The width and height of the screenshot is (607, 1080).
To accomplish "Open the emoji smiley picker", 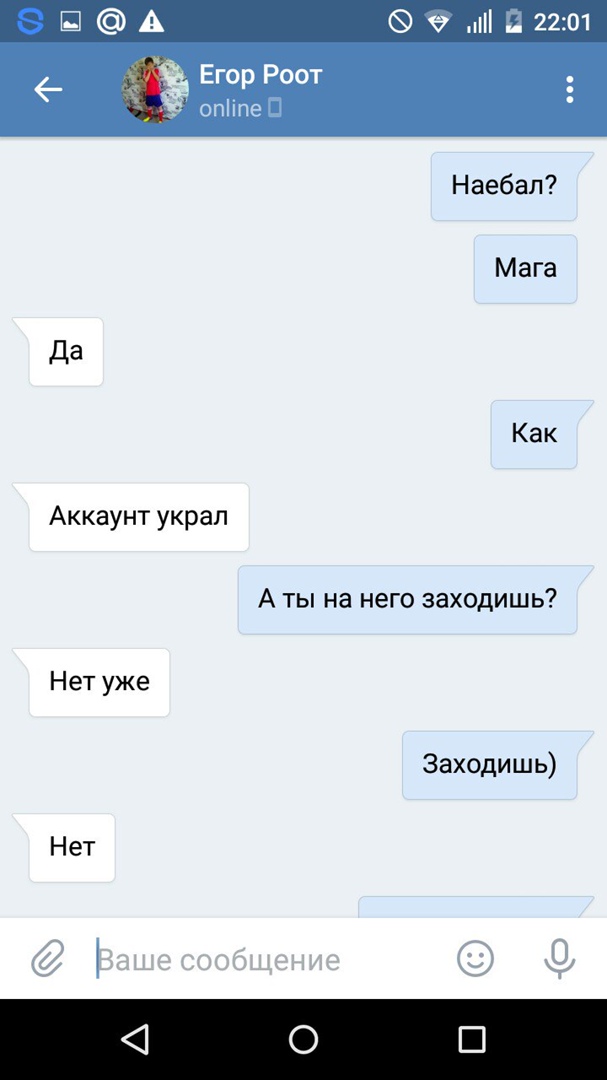I will click(475, 959).
